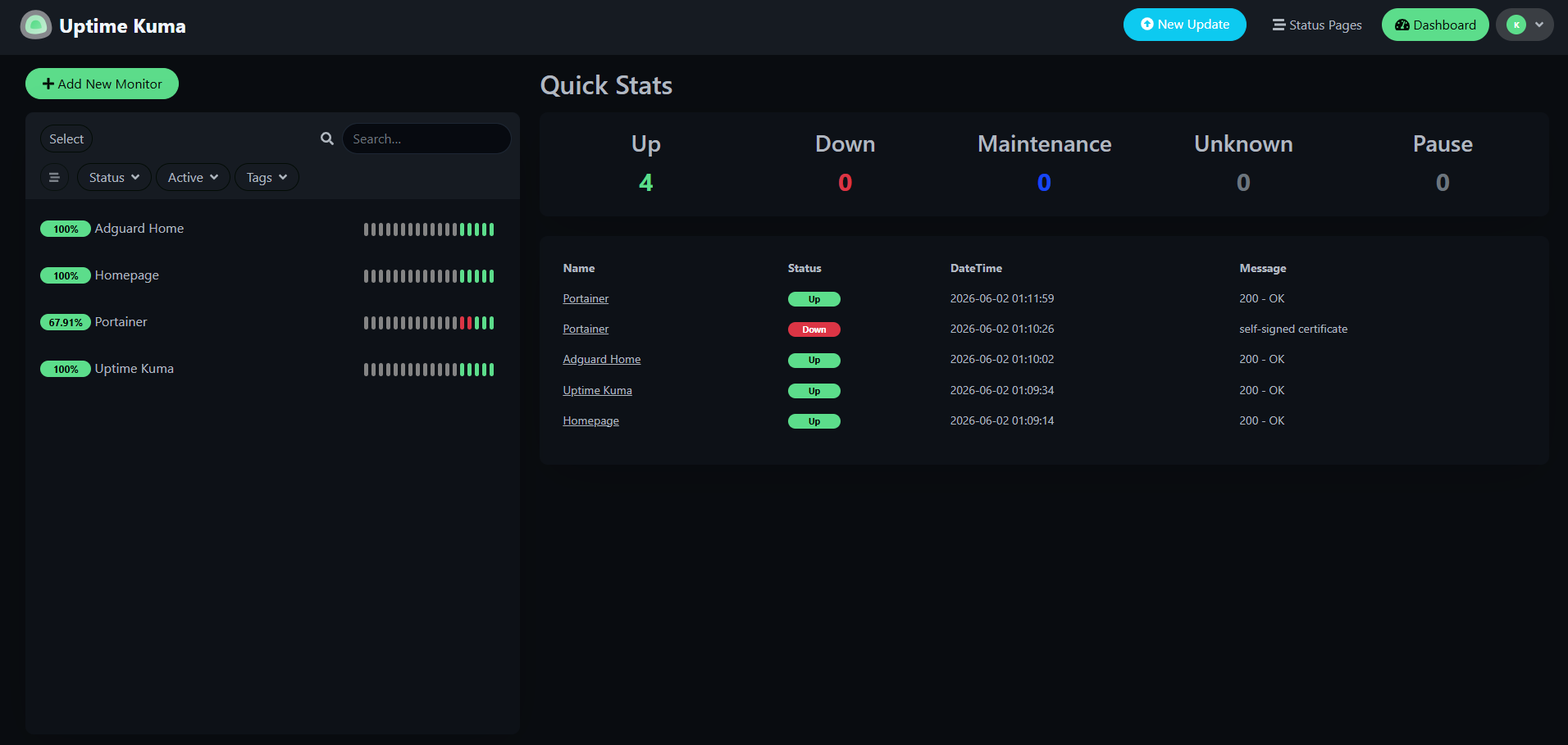The width and height of the screenshot is (1568, 745).
Task: Click the Quick Stats heading
Action: click(606, 85)
